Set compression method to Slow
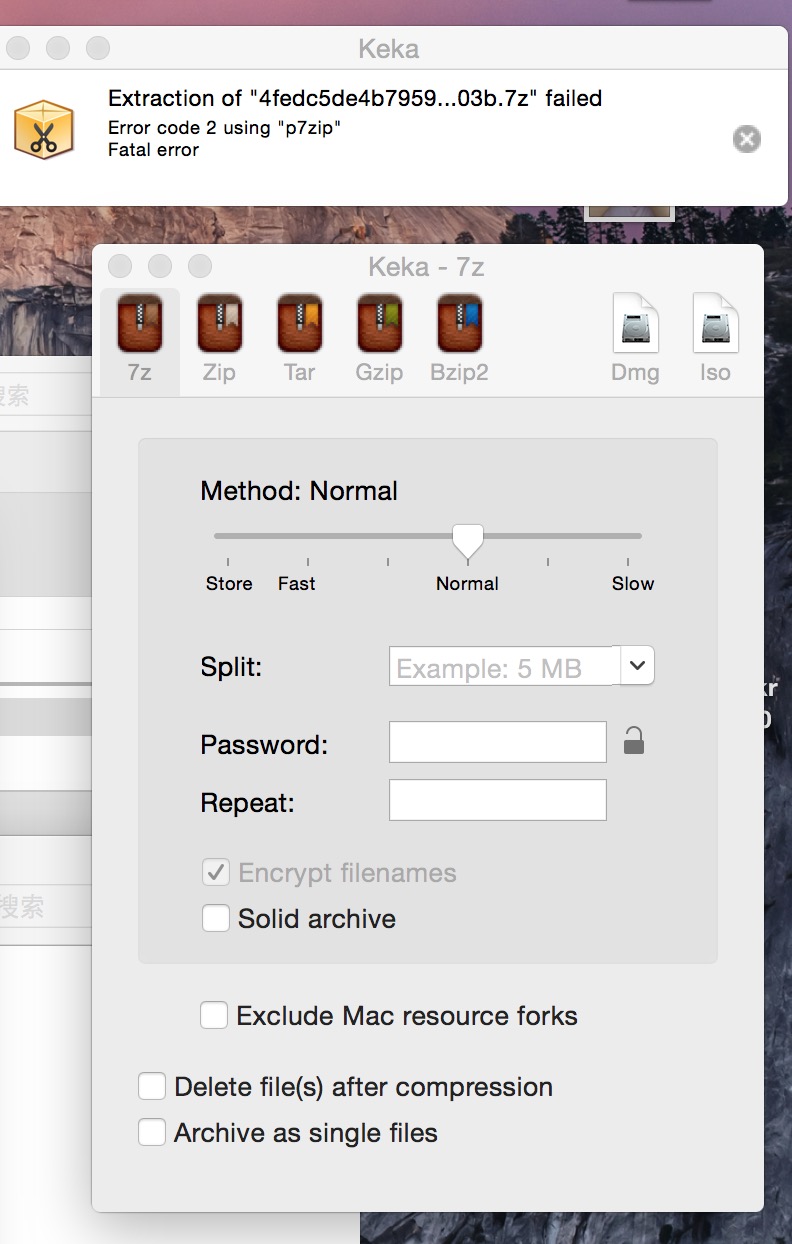792x1244 pixels. (x=633, y=584)
